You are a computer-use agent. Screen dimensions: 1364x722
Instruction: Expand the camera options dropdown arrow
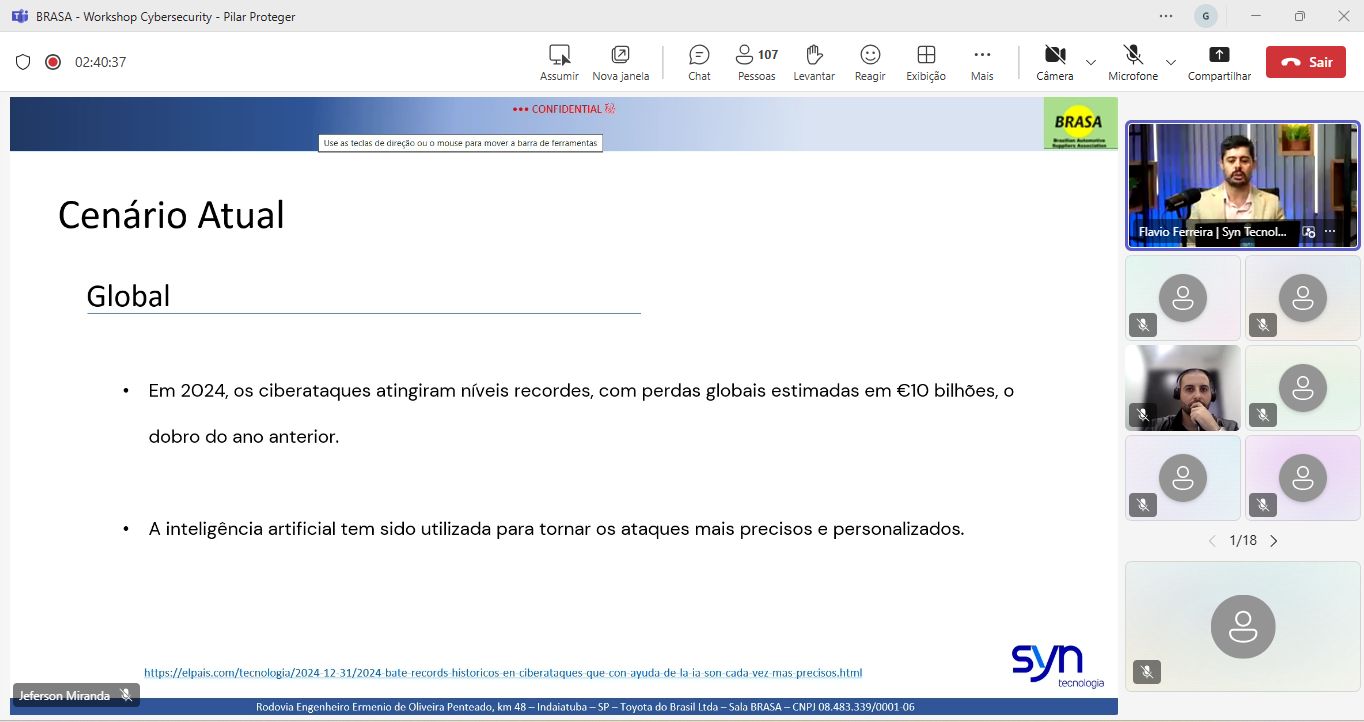click(x=1091, y=62)
